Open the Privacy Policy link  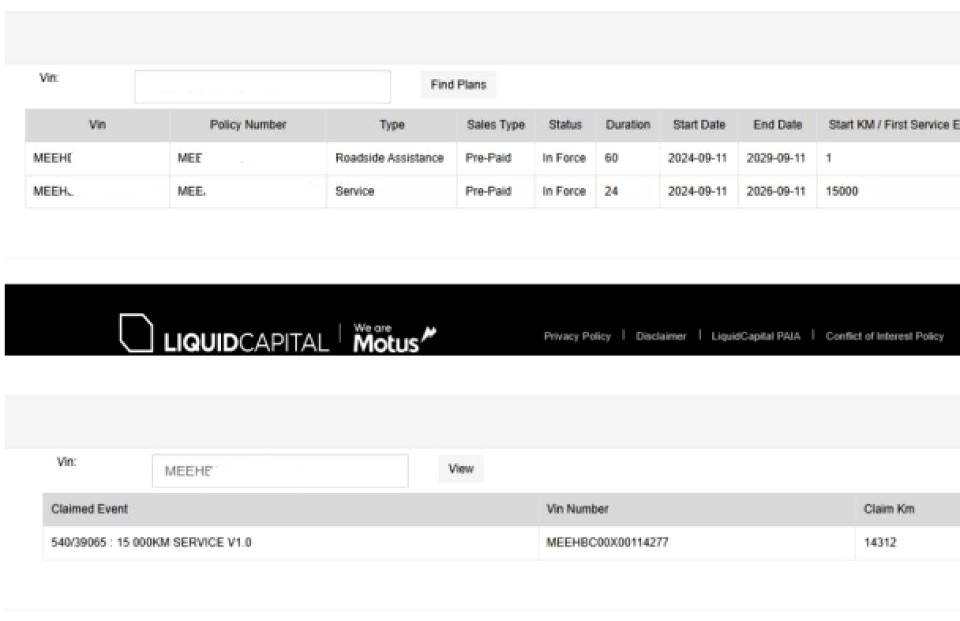tap(577, 336)
